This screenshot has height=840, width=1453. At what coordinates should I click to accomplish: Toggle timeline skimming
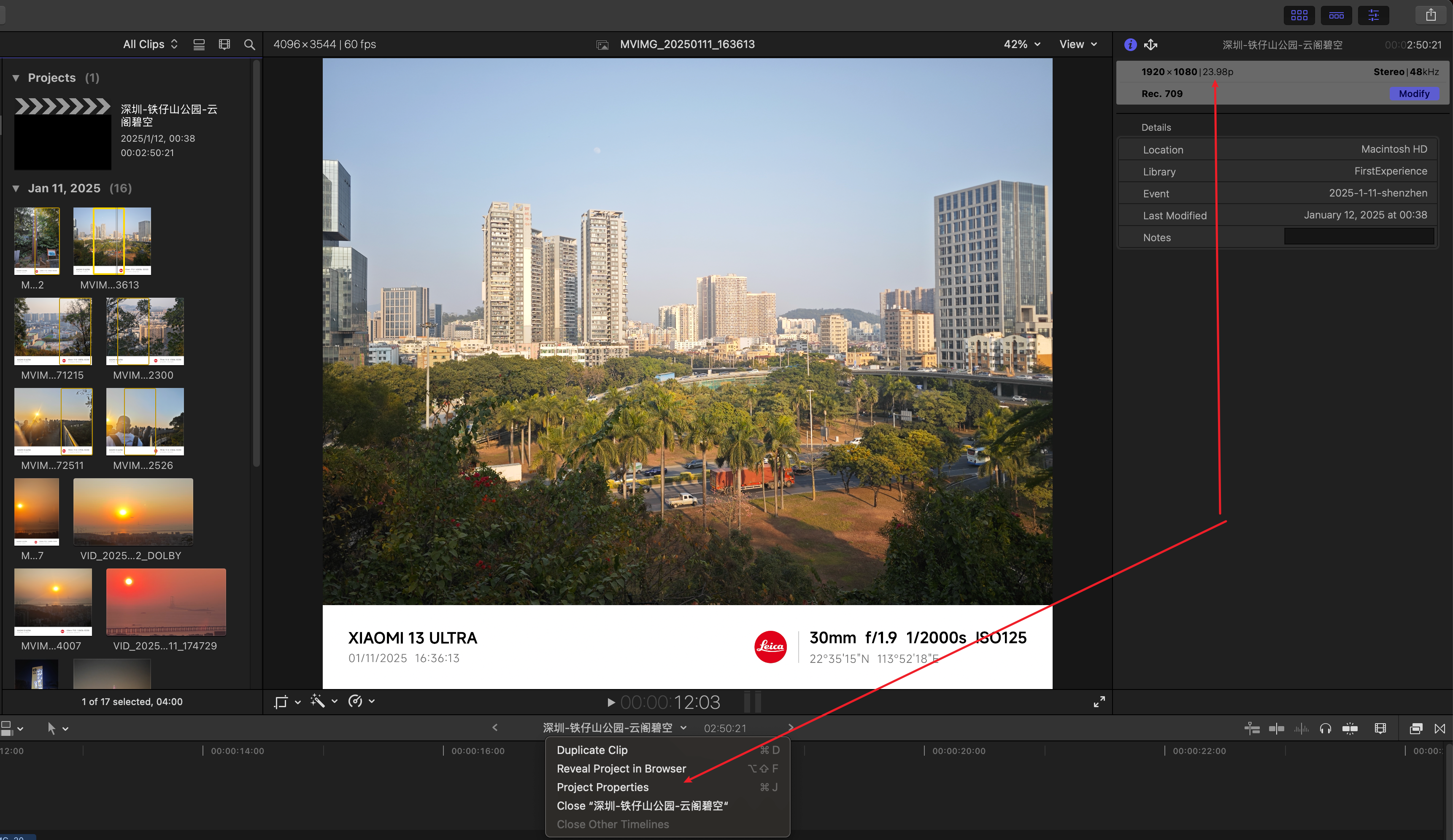pyautogui.click(x=1277, y=729)
